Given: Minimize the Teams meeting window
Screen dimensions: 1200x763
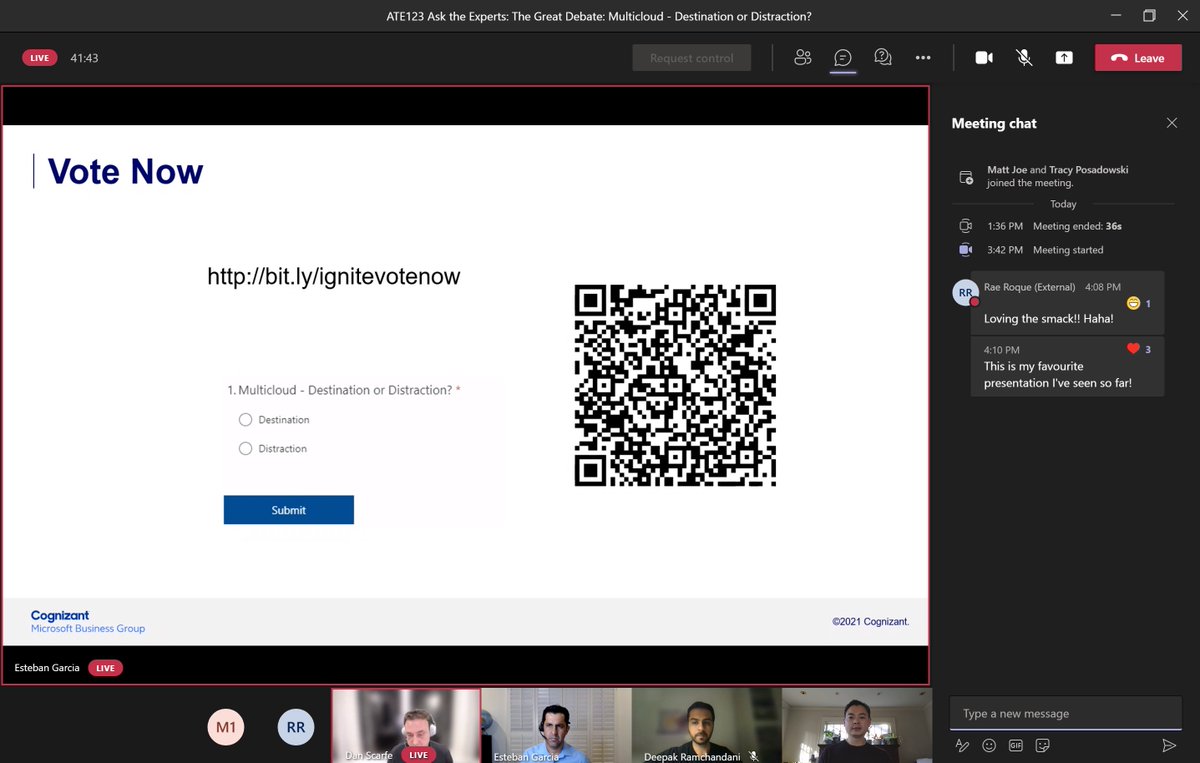Looking at the screenshot, I should (x=1115, y=15).
